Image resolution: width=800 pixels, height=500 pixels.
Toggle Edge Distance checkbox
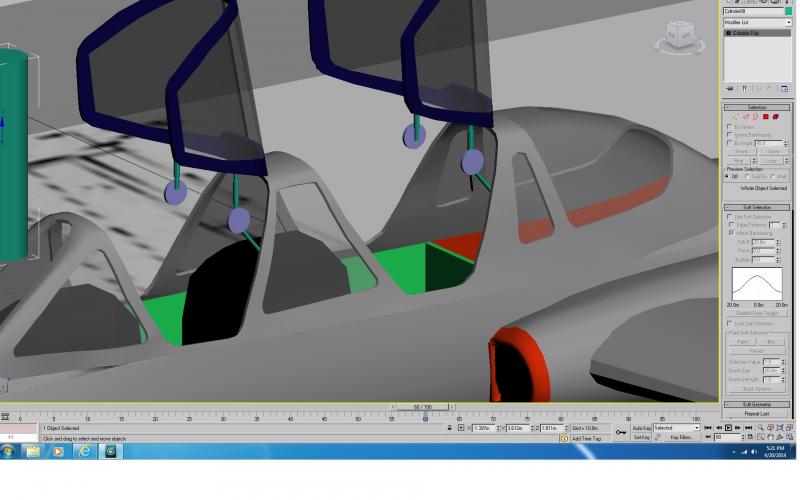732,224
